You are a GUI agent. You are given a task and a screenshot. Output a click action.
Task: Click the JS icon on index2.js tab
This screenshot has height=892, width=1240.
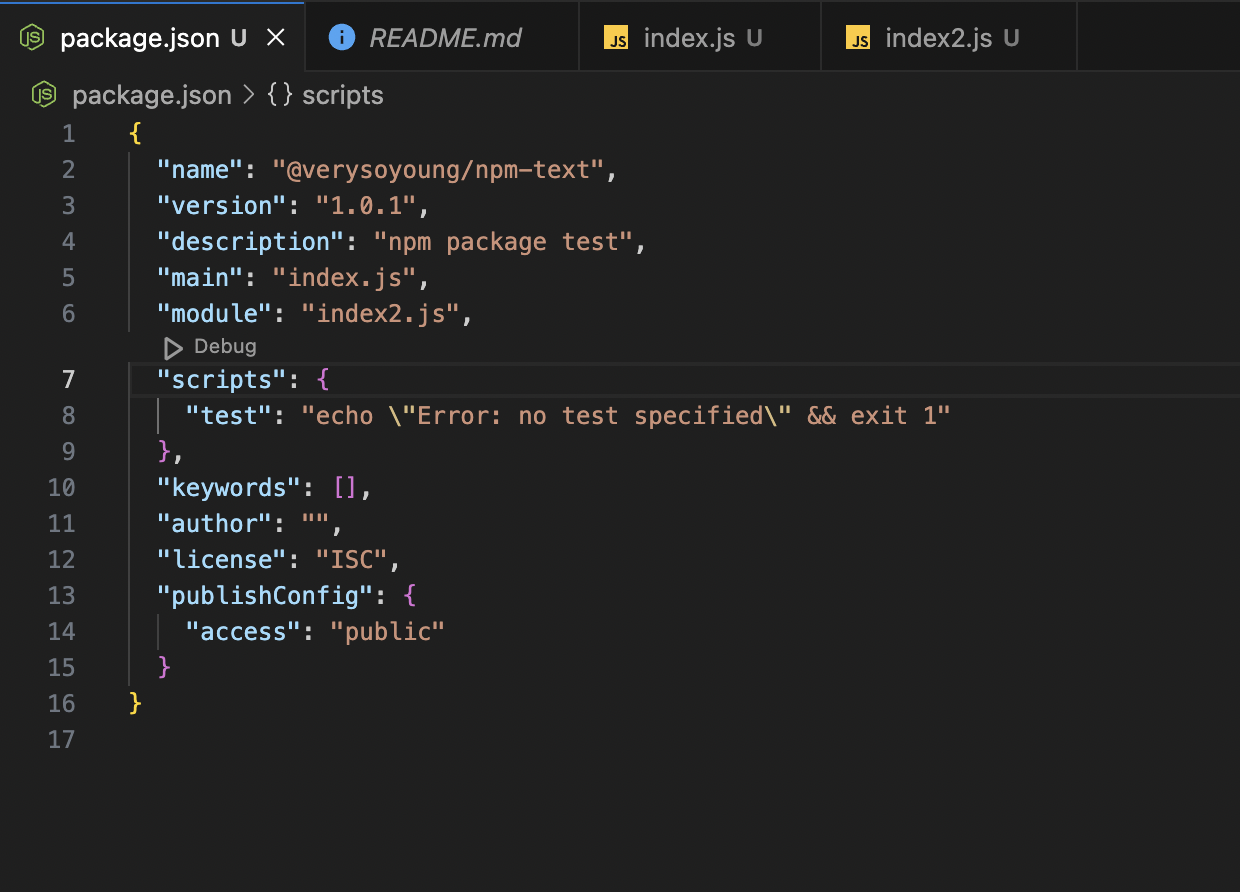pyautogui.click(x=858, y=39)
